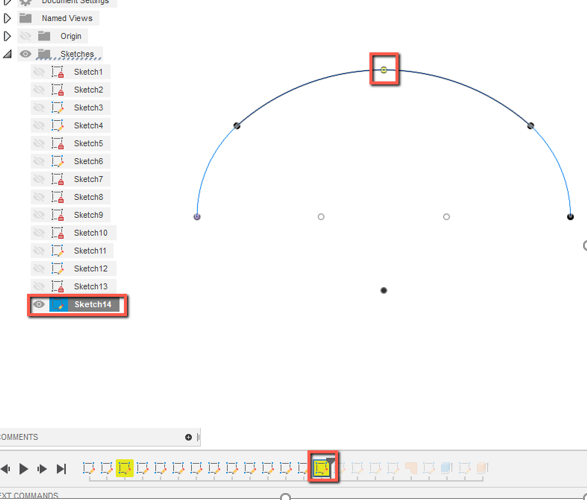Select the Sketch5 label in browser
Image resolution: width=587 pixels, height=500 pixels.
point(88,143)
